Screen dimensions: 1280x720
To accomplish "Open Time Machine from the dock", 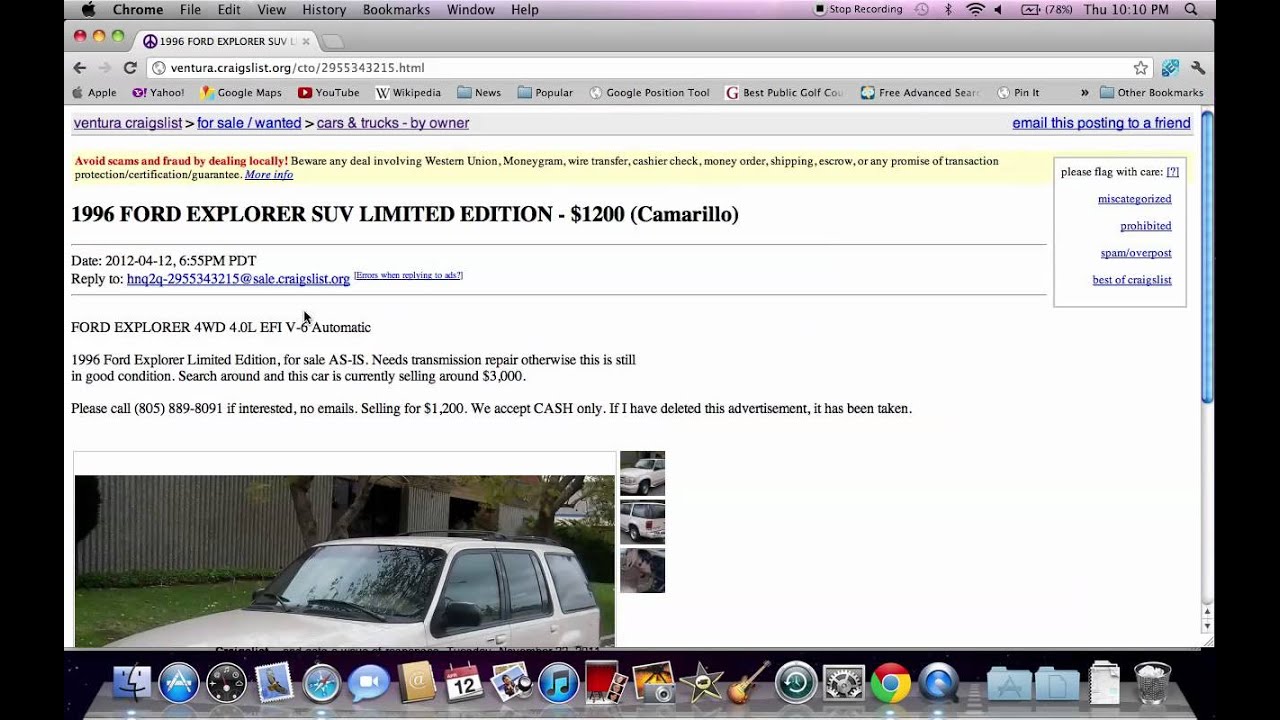I will click(796, 684).
